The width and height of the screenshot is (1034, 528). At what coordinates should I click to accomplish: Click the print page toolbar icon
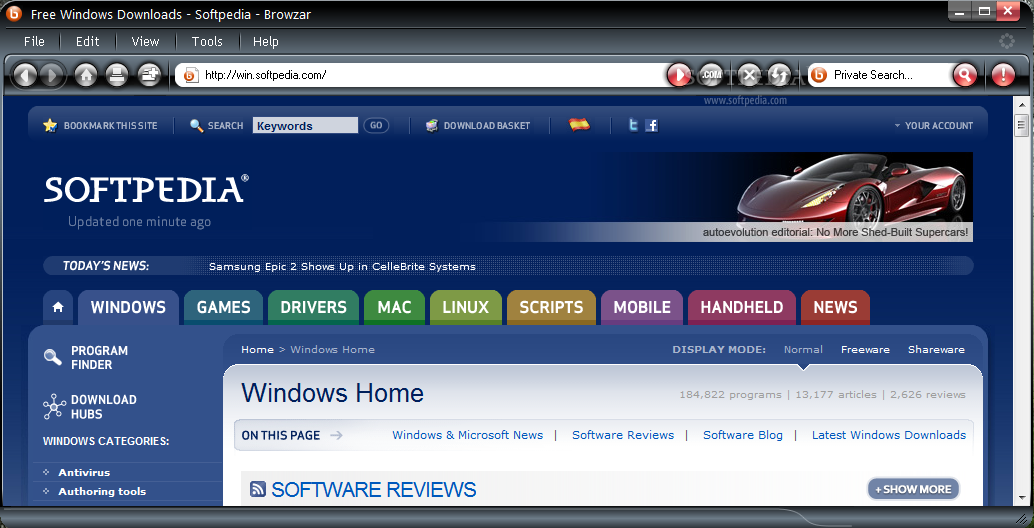click(117, 75)
